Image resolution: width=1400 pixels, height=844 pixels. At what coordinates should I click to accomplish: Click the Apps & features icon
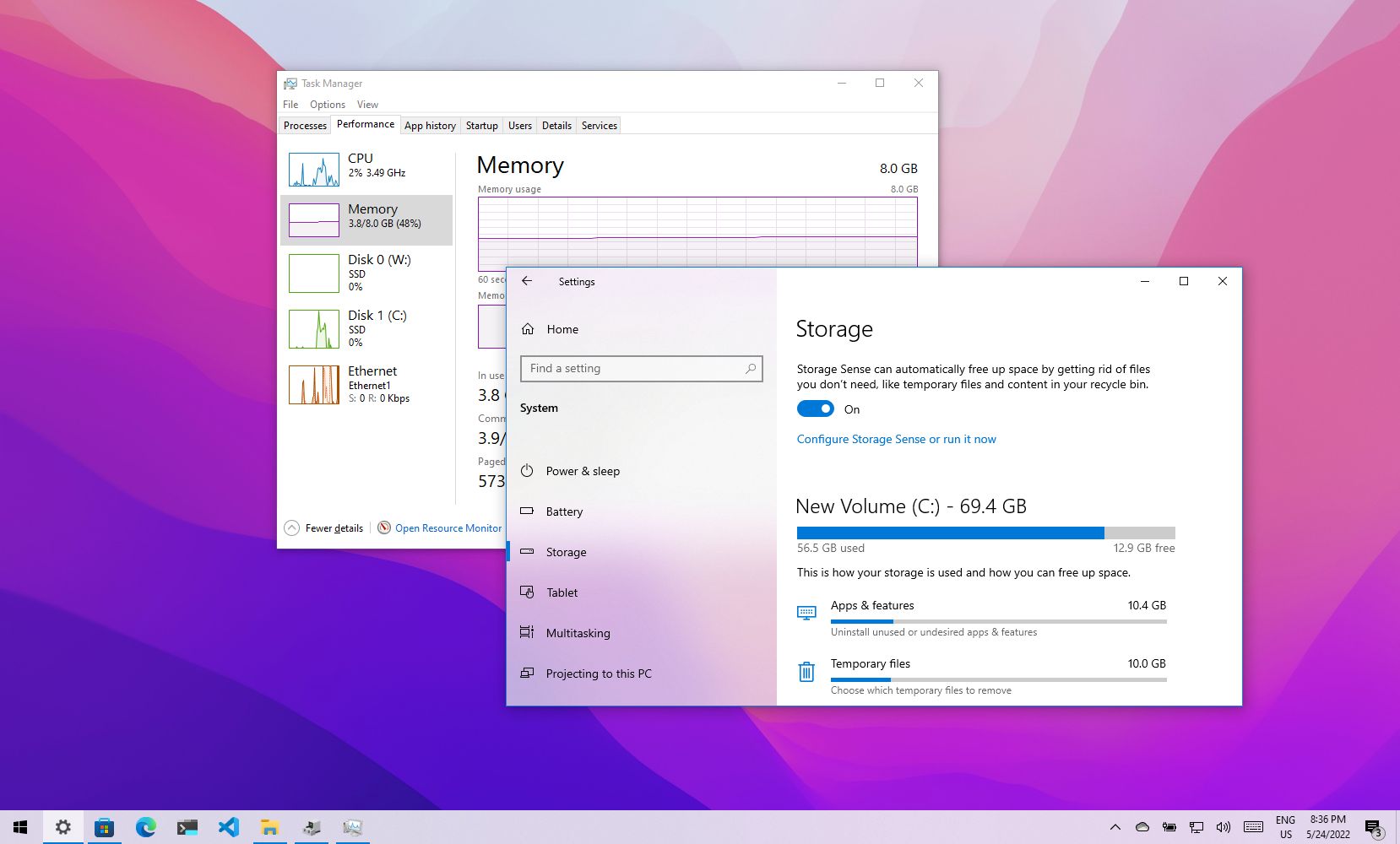(x=806, y=613)
